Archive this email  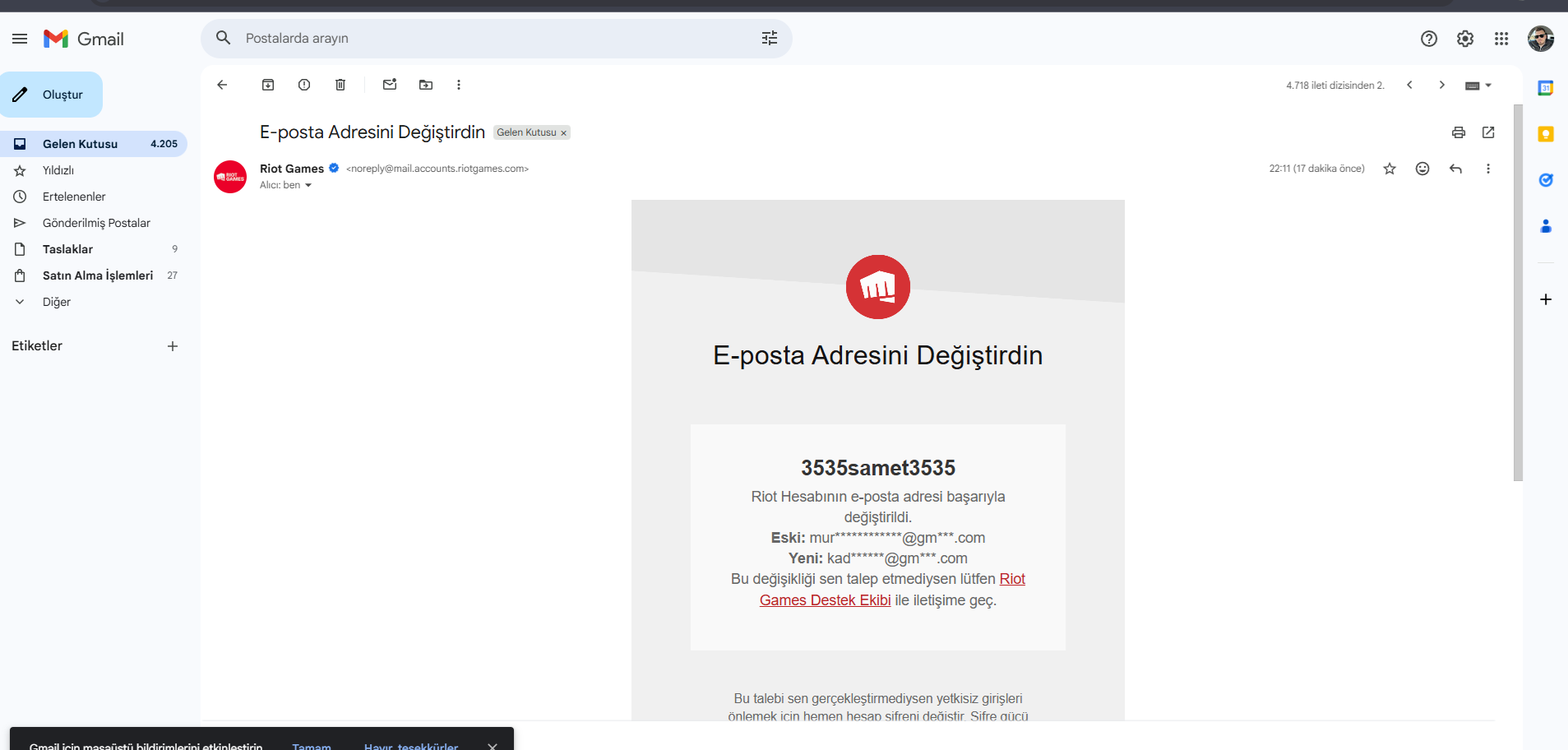(x=268, y=85)
